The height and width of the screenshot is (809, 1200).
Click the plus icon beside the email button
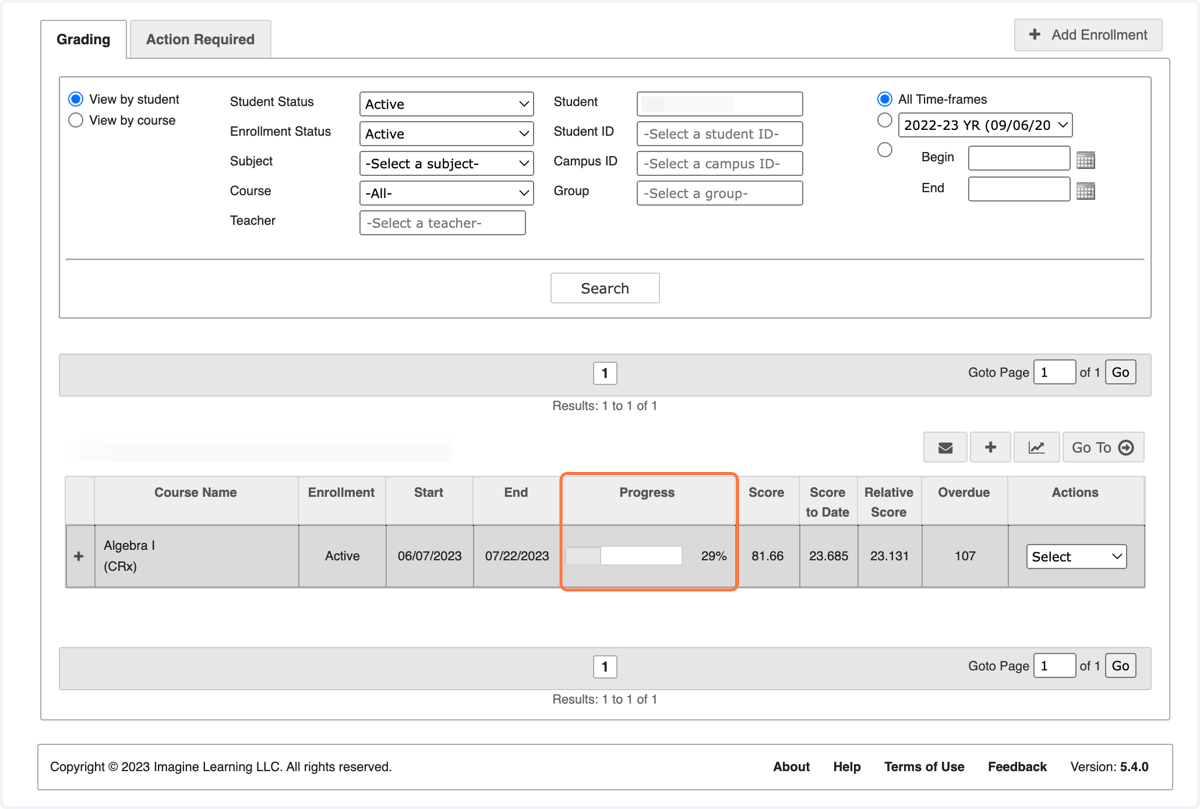click(990, 447)
